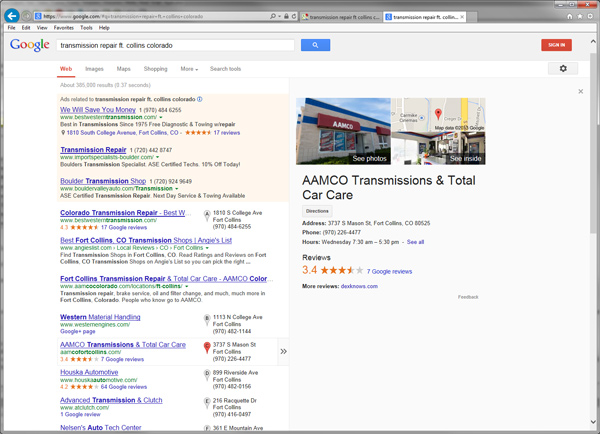Open We Will Save You Money ad

tap(98, 109)
